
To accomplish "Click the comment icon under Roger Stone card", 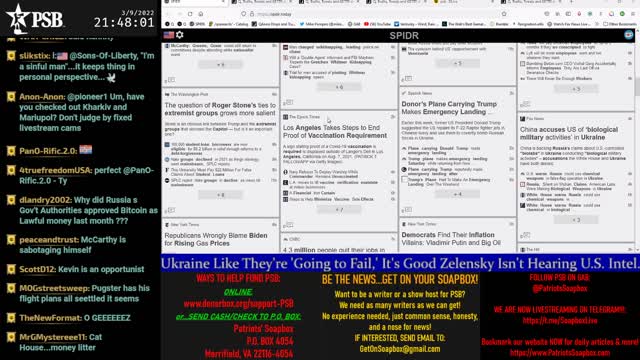I will [x=171, y=210].
